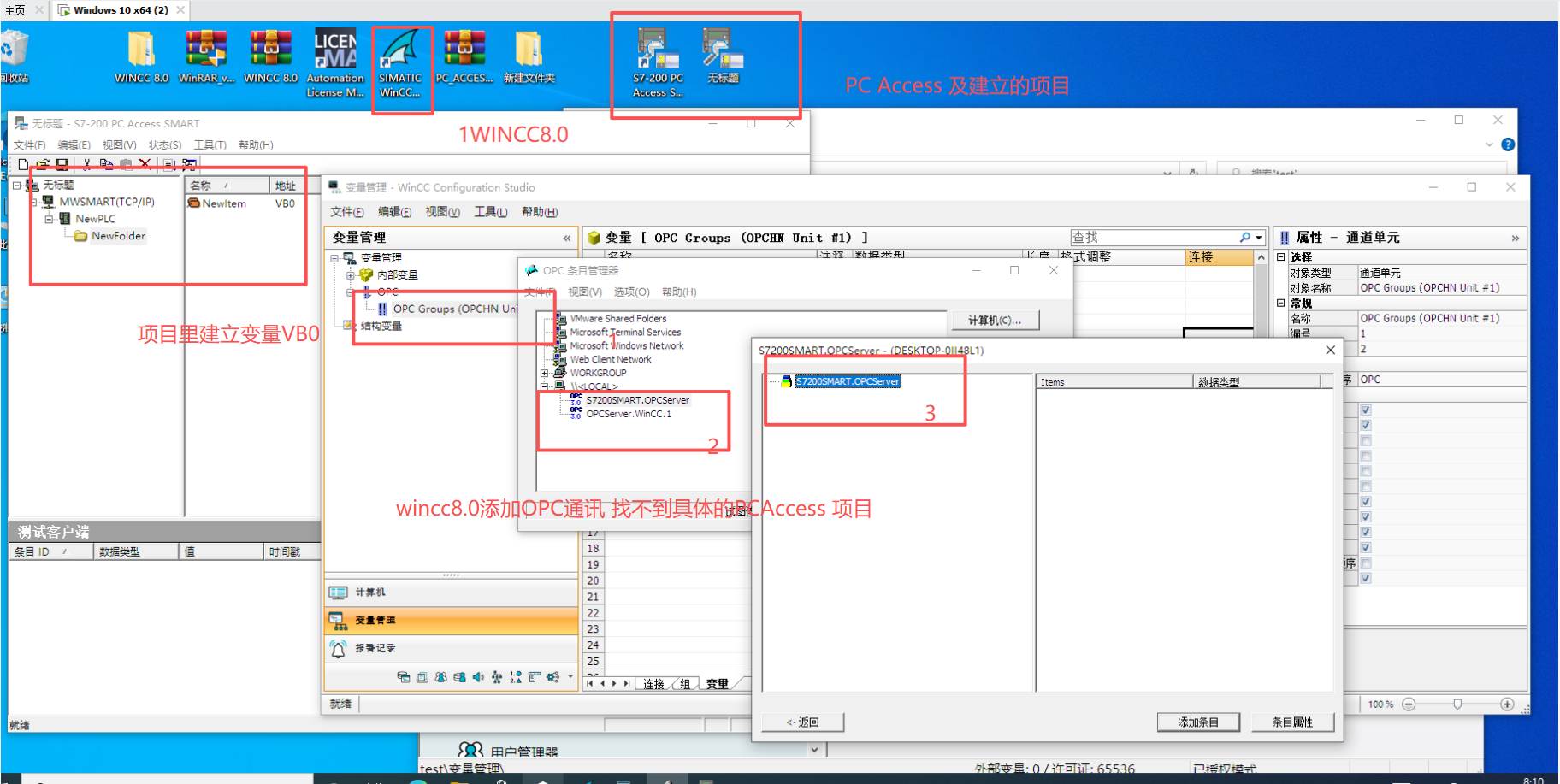The image size is (1560, 784).
Task: Click the <- 返回 button
Action: point(802,722)
